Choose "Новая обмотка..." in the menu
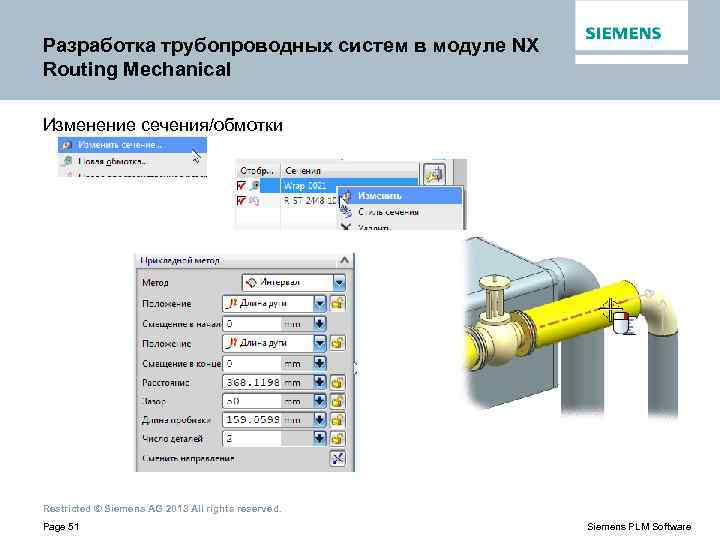 pyautogui.click(x=132, y=162)
